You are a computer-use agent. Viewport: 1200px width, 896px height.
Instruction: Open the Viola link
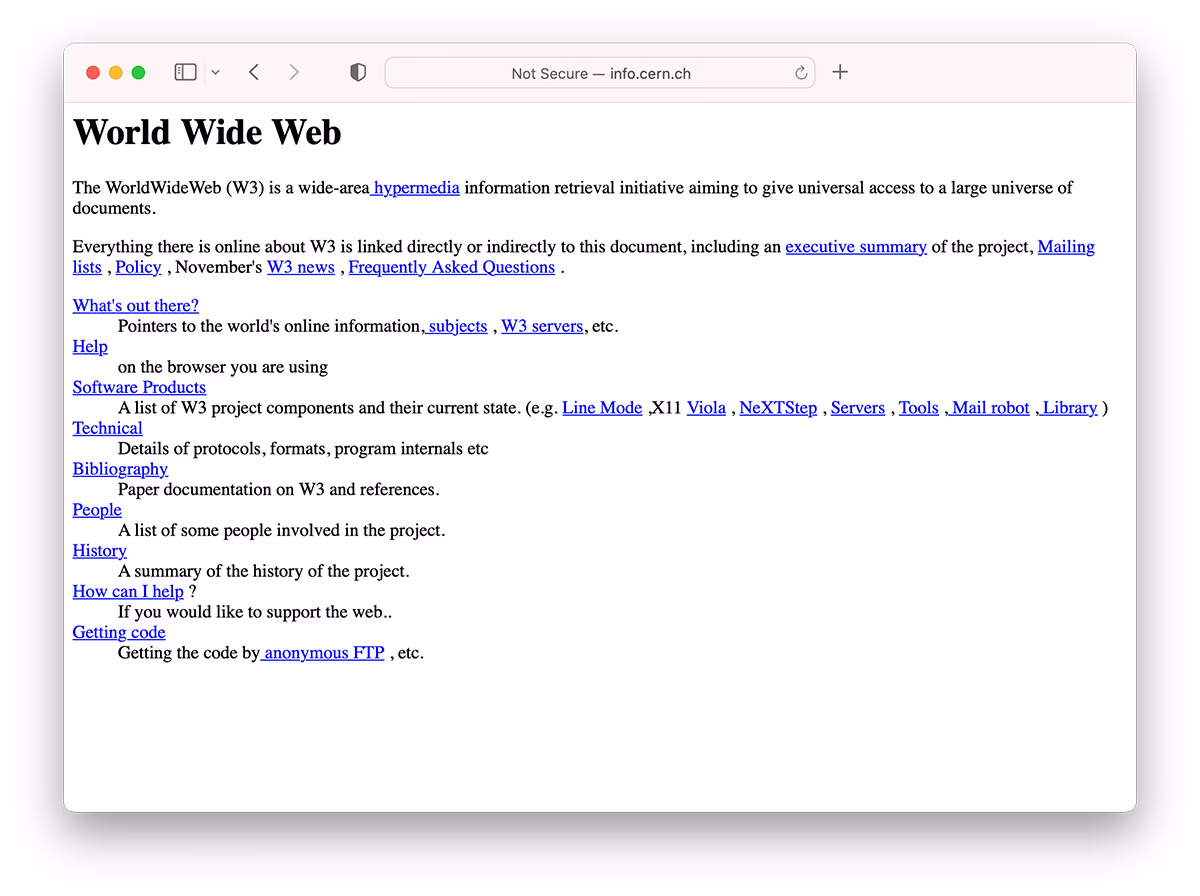[706, 408]
